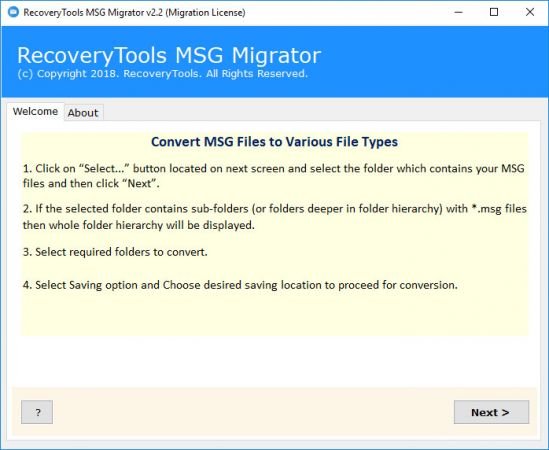Click the blank white area under instructions
This screenshot has height=450, width=549.
pos(275,361)
